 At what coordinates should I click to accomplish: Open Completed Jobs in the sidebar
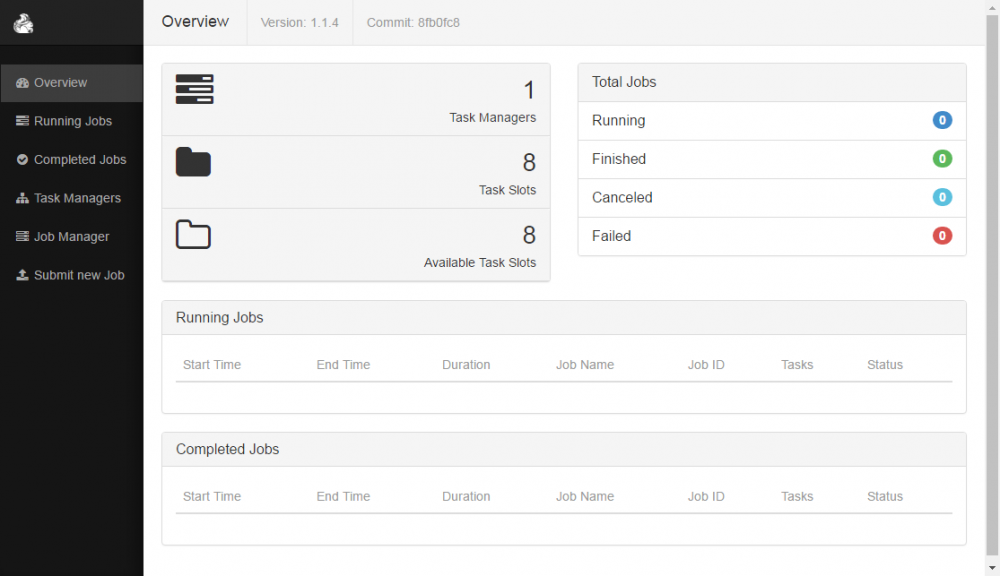point(79,160)
